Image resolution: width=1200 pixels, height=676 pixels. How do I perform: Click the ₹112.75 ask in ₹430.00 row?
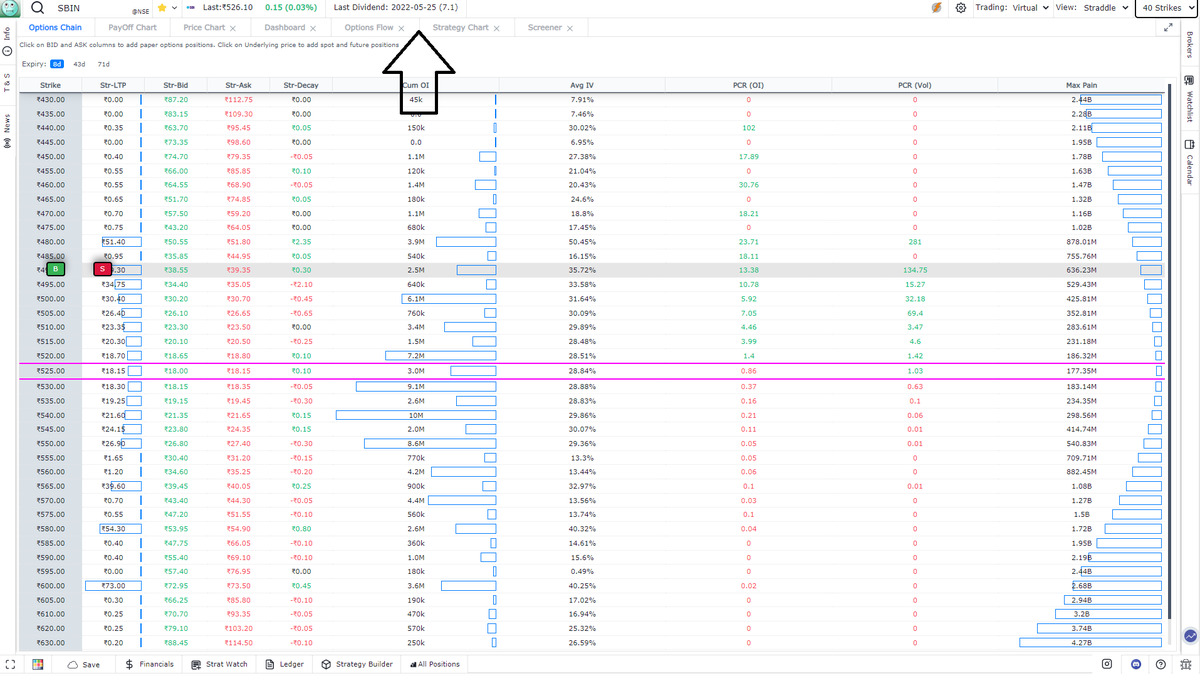(x=239, y=100)
